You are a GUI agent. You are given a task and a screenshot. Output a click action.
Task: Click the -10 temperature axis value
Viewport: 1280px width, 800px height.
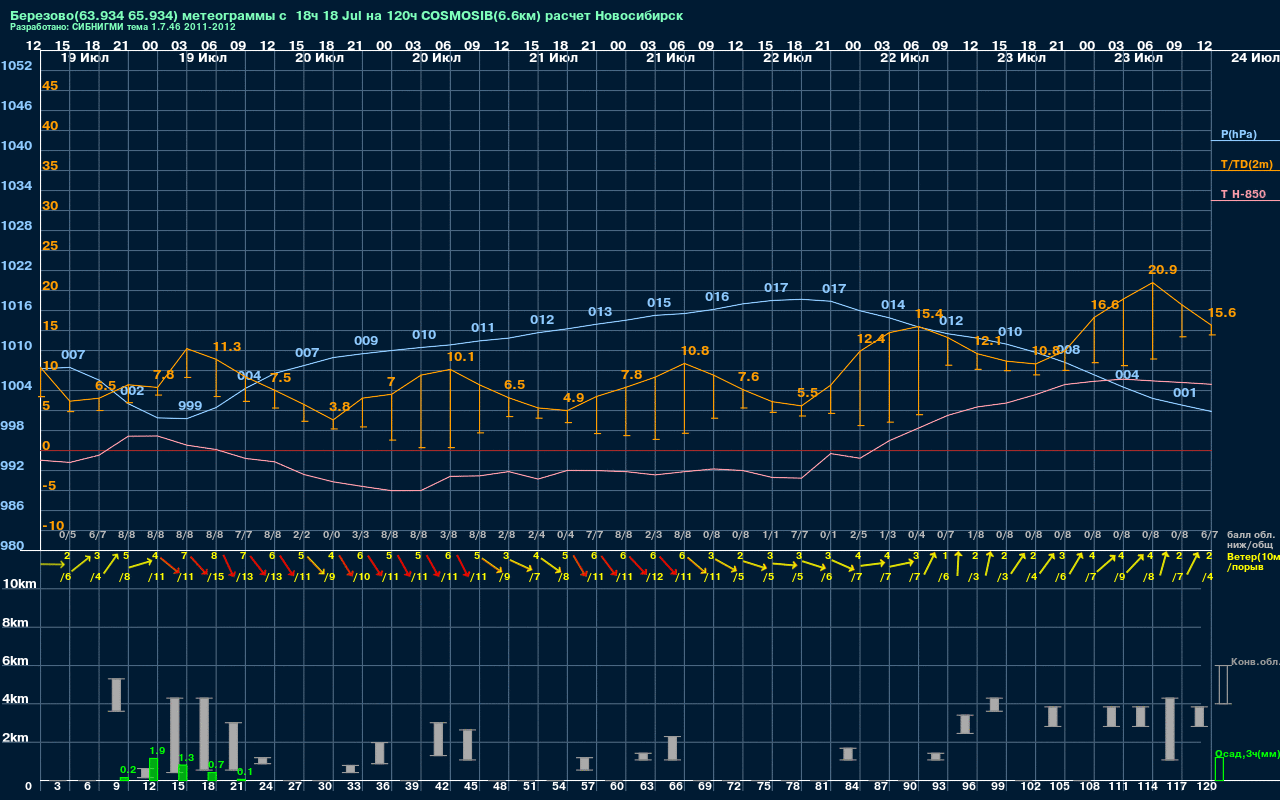click(x=53, y=526)
